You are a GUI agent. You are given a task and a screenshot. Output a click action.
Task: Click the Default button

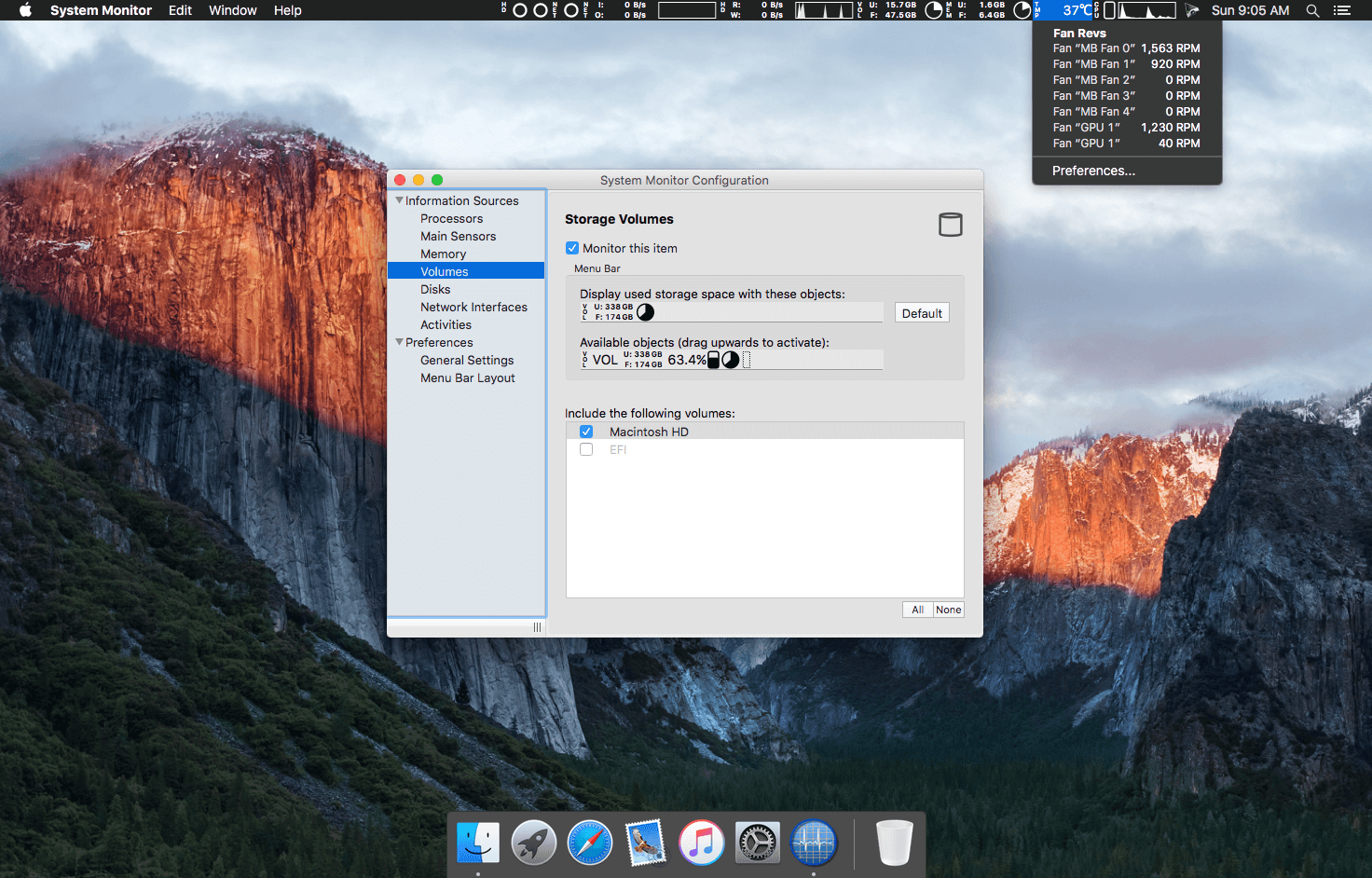[x=922, y=313]
